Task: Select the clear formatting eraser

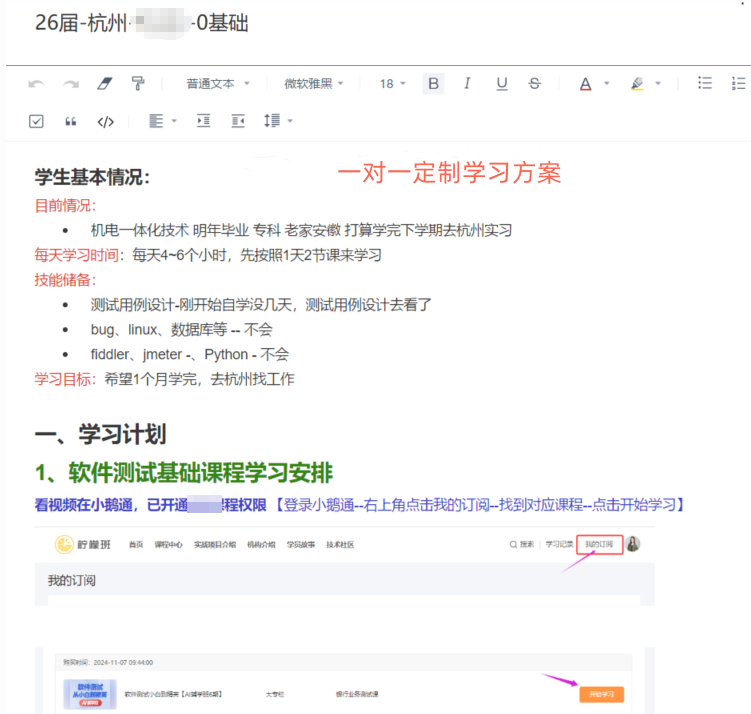Action: tap(105, 84)
